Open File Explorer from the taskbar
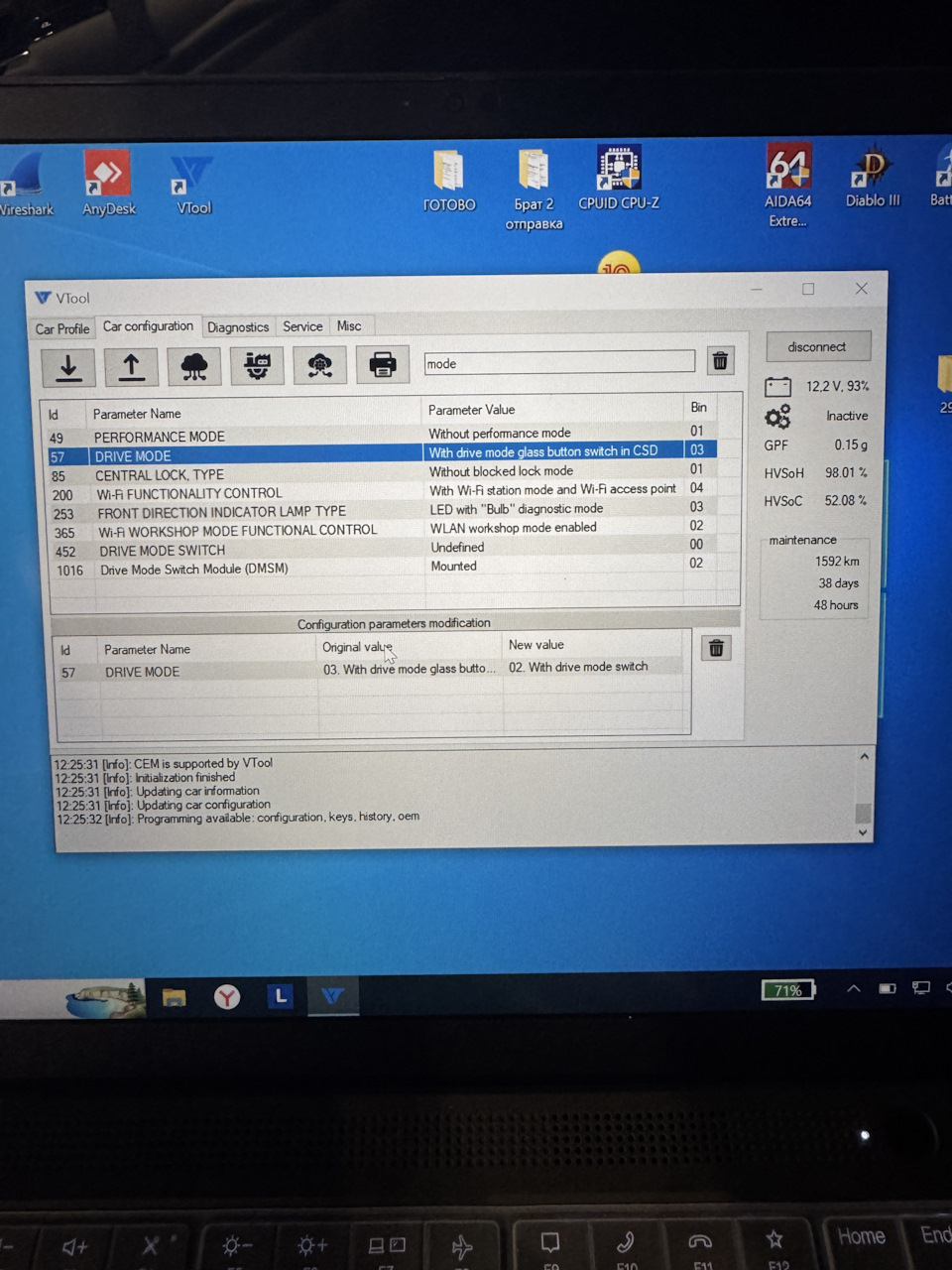Screen dimensions: 952x1270 click(175, 996)
